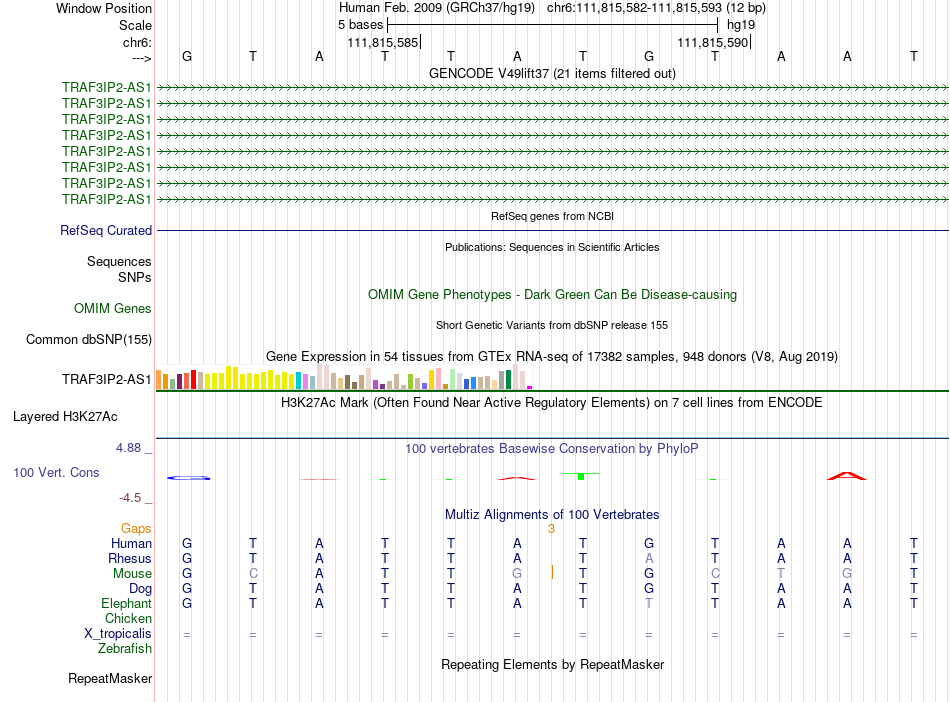
Task: Click the 100 Vert. Cons label
Action: click(x=56, y=472)
